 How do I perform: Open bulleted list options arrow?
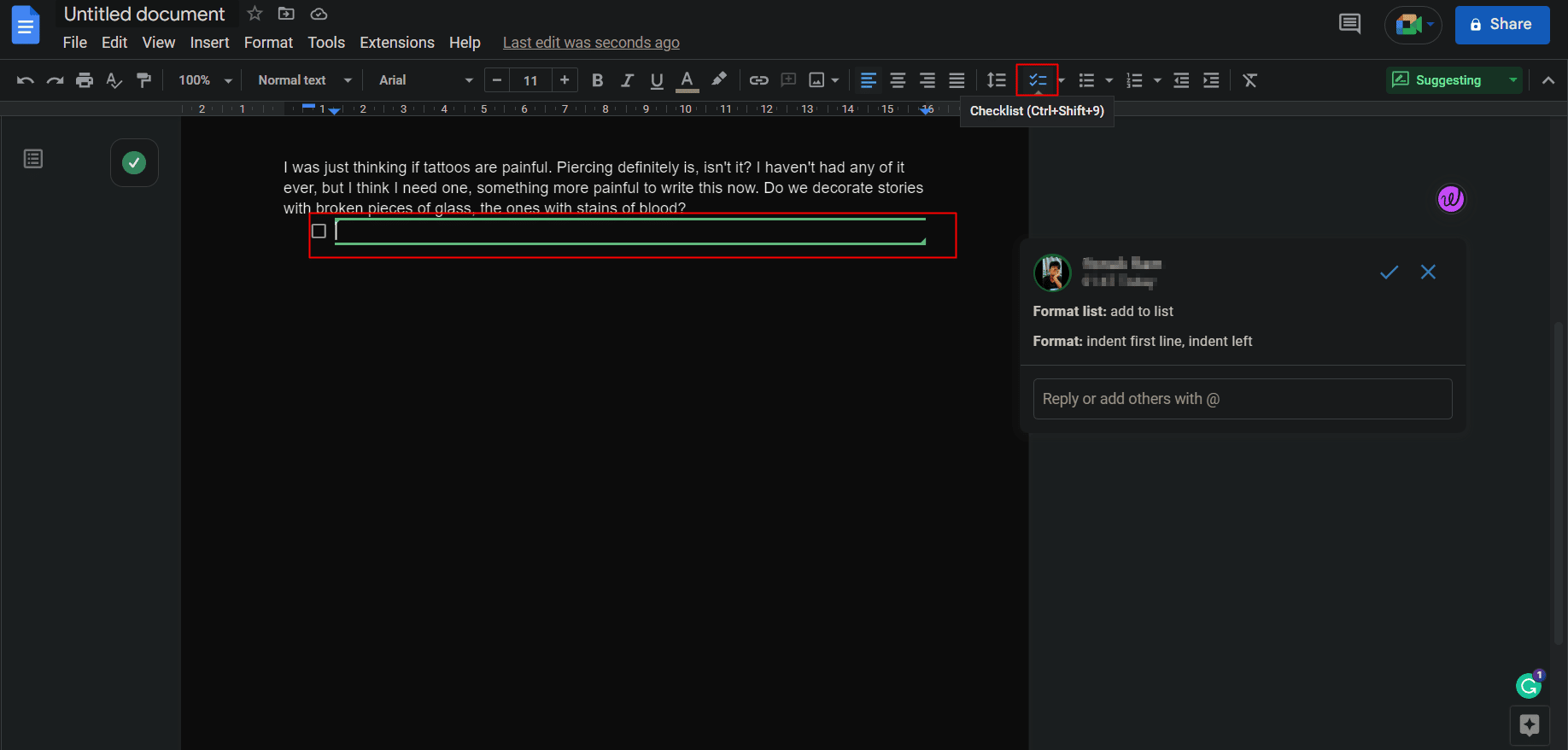[1109, 80]
